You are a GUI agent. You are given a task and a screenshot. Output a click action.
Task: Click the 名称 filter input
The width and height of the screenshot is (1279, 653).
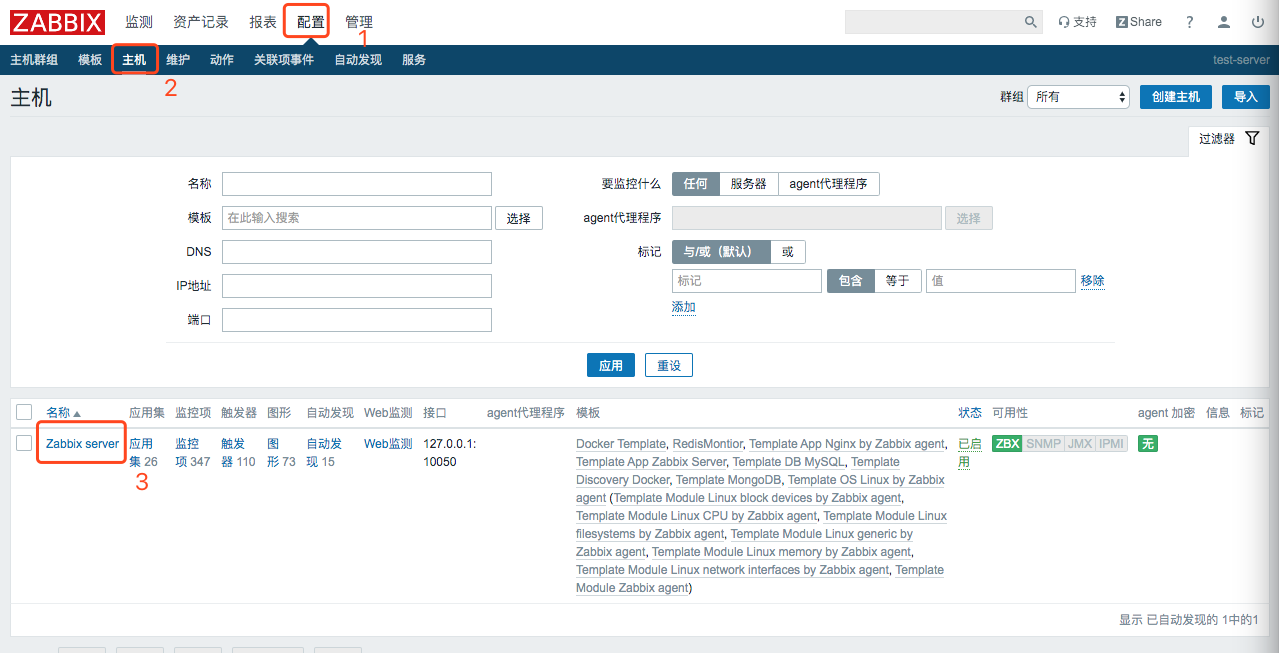(x=357, y=184)
